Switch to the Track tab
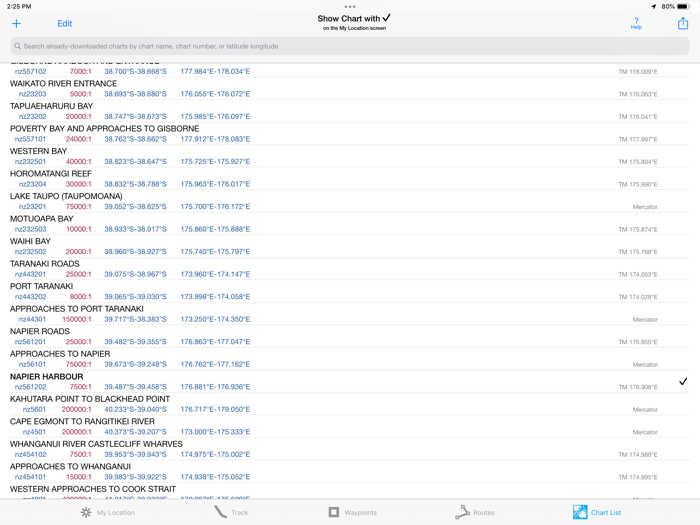 [x=231, y=512]
